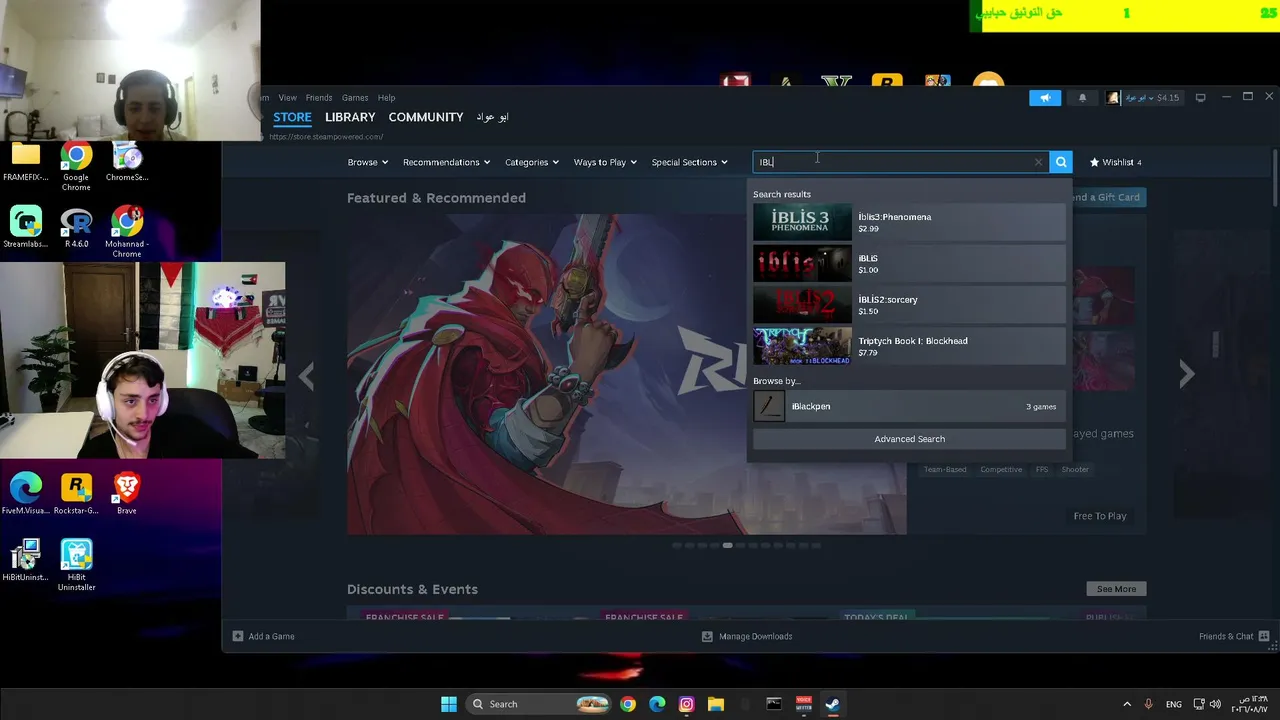Open the Friends menu
The image size is (1280, 720).
pos(319,98)
